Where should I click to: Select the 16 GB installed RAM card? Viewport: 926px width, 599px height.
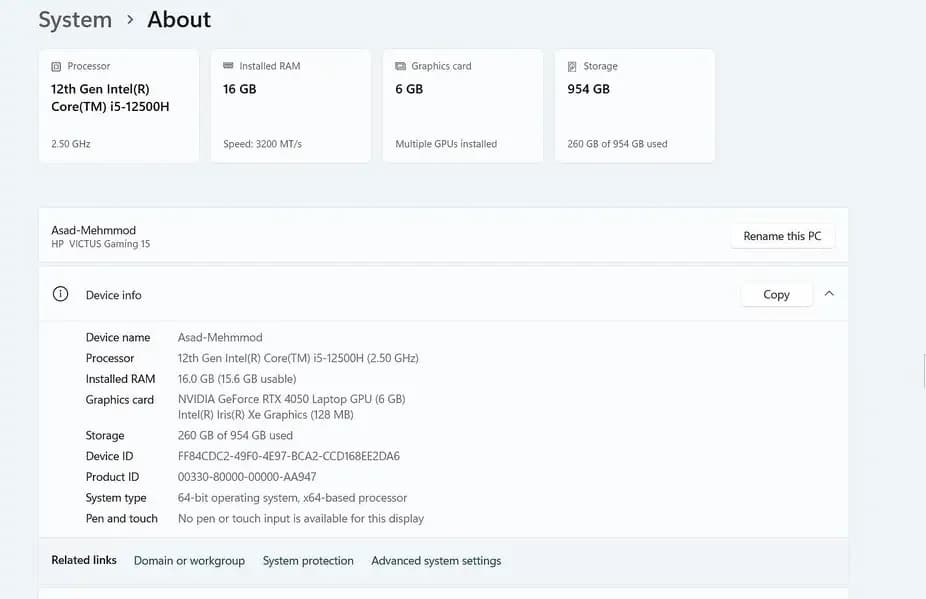coord(291,106)
